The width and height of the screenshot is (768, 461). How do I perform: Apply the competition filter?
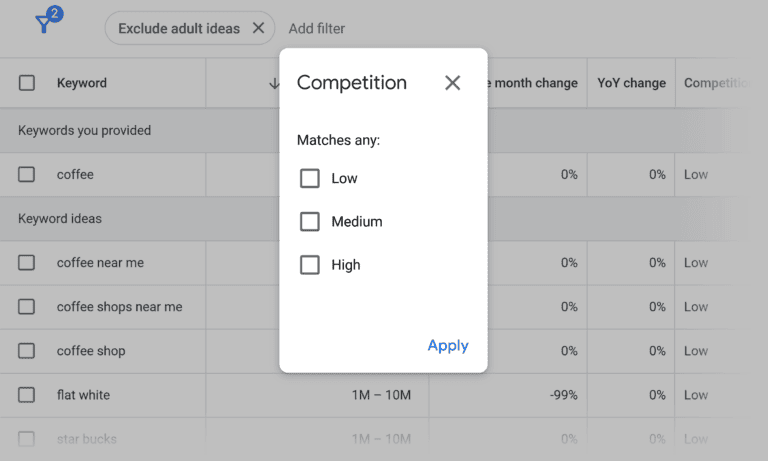coord(448,345)
